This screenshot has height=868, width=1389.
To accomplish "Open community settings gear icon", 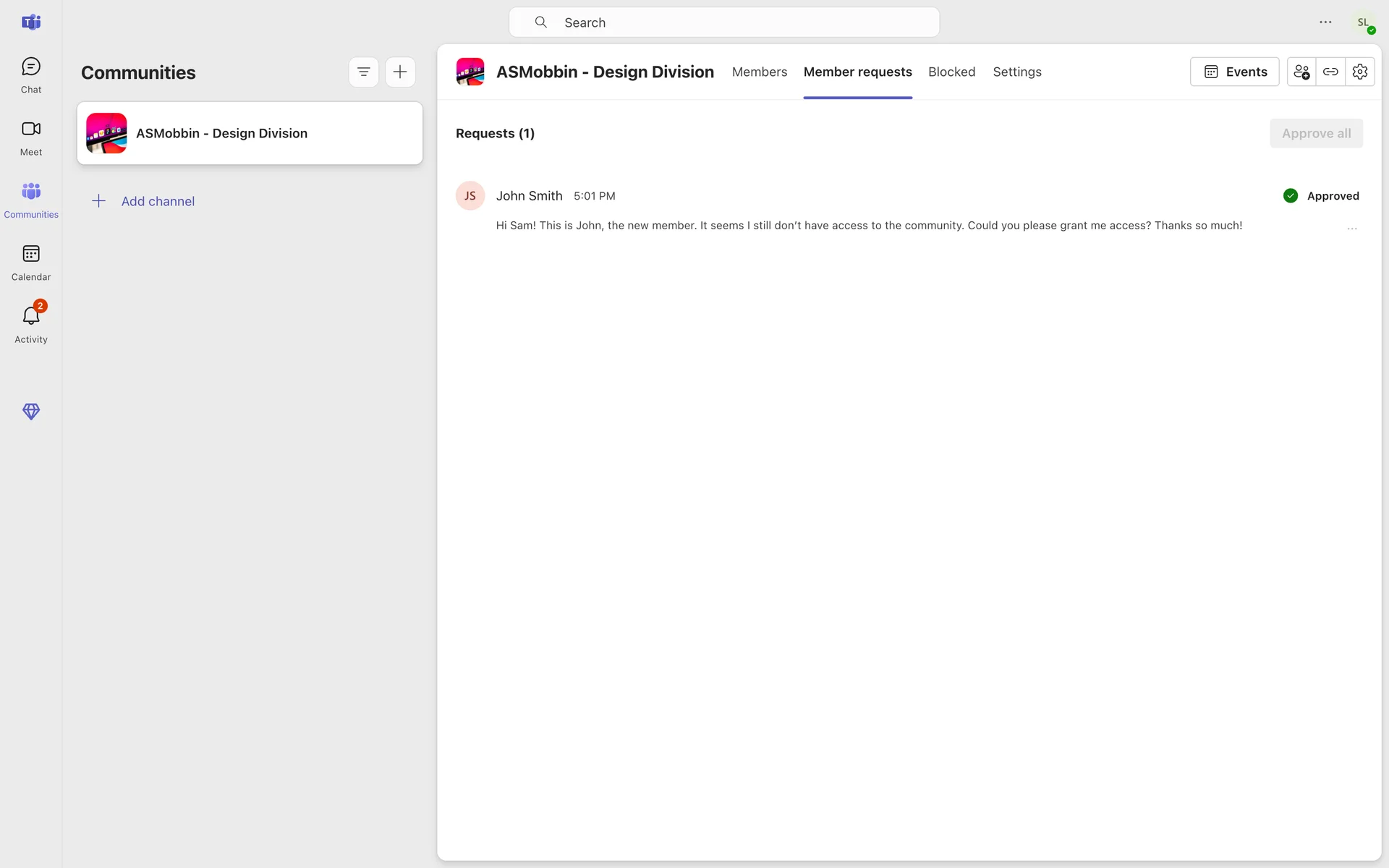I will coord(1360,72).
